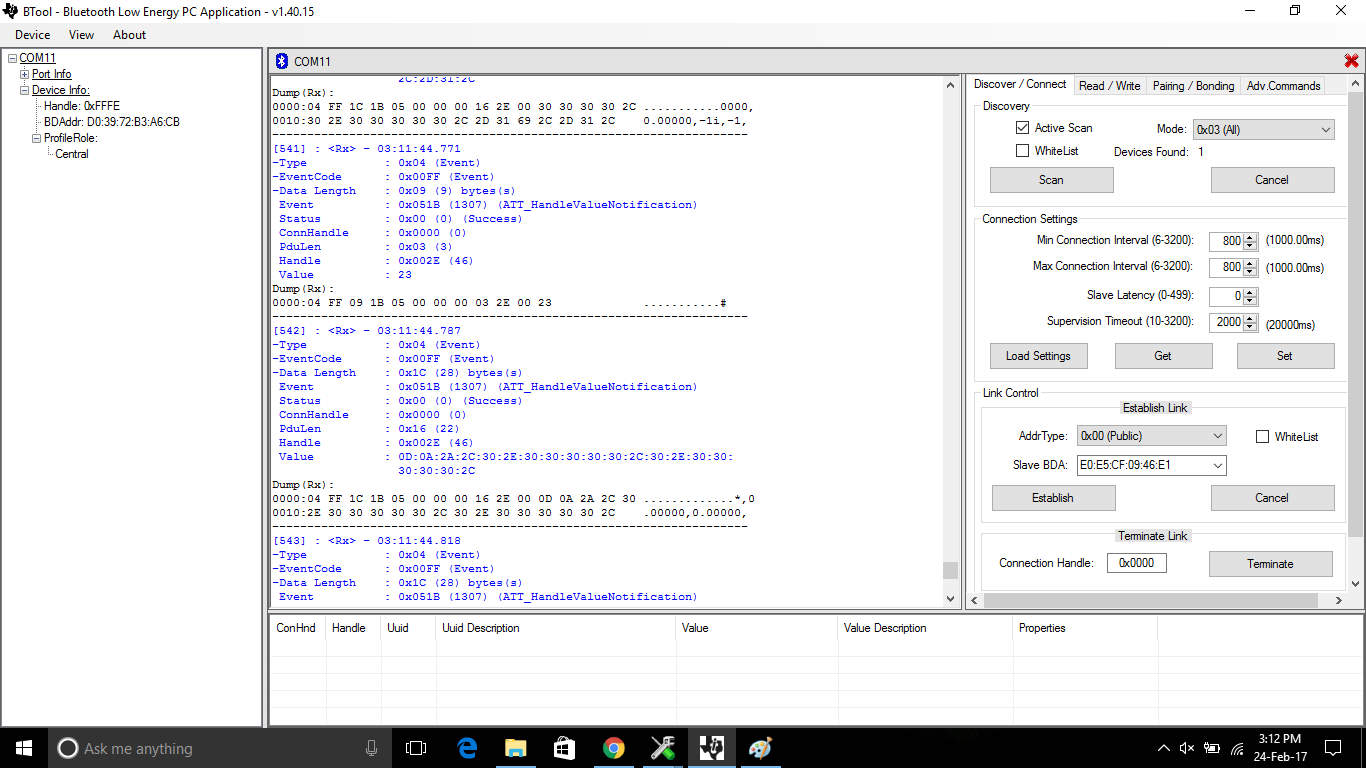Image resolution: width=1366 pixels, height=768 pixels.
Task: Click the Min Connection Interval value field
Action: click(1226, 241)
